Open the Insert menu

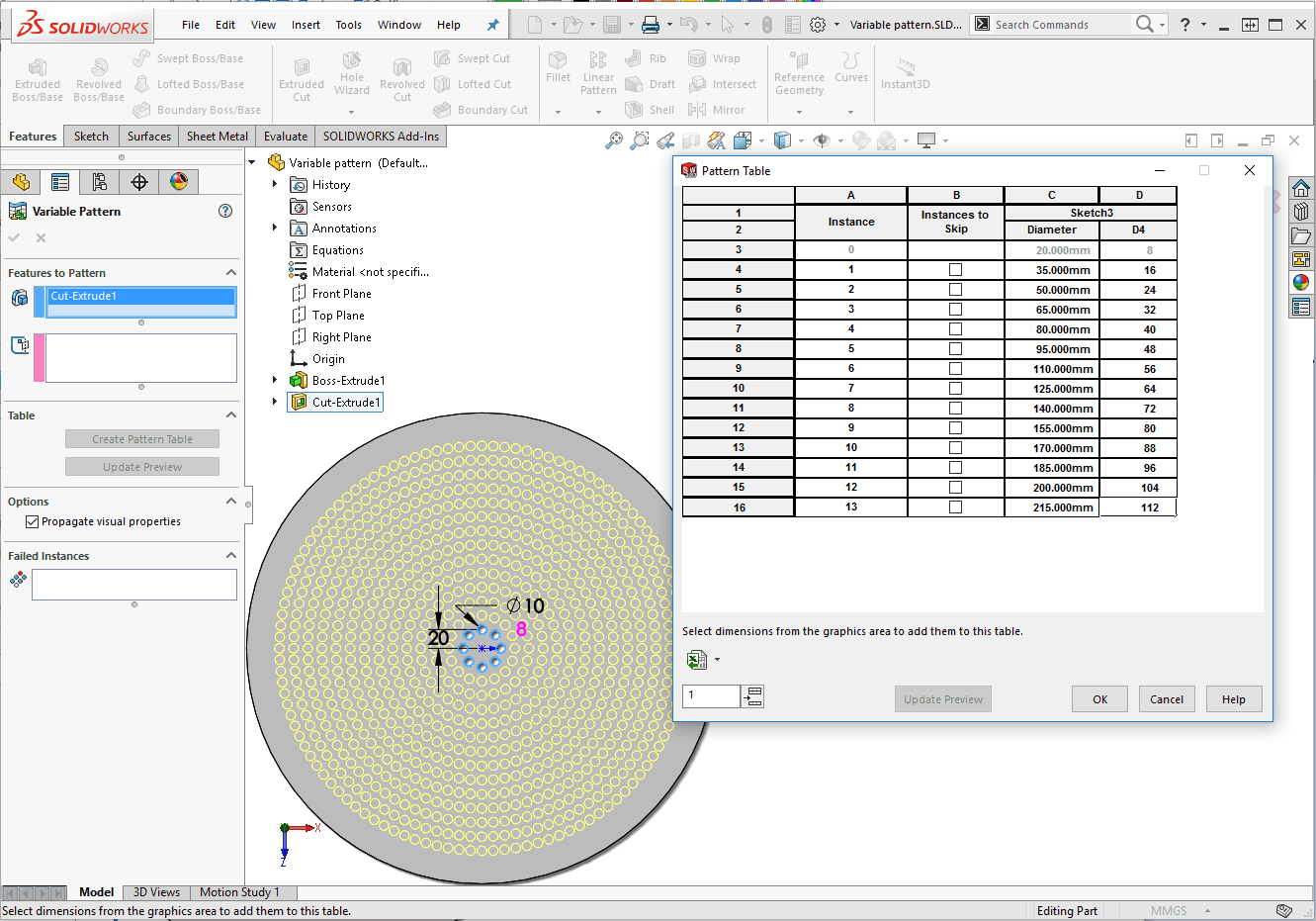coord(306,25)
